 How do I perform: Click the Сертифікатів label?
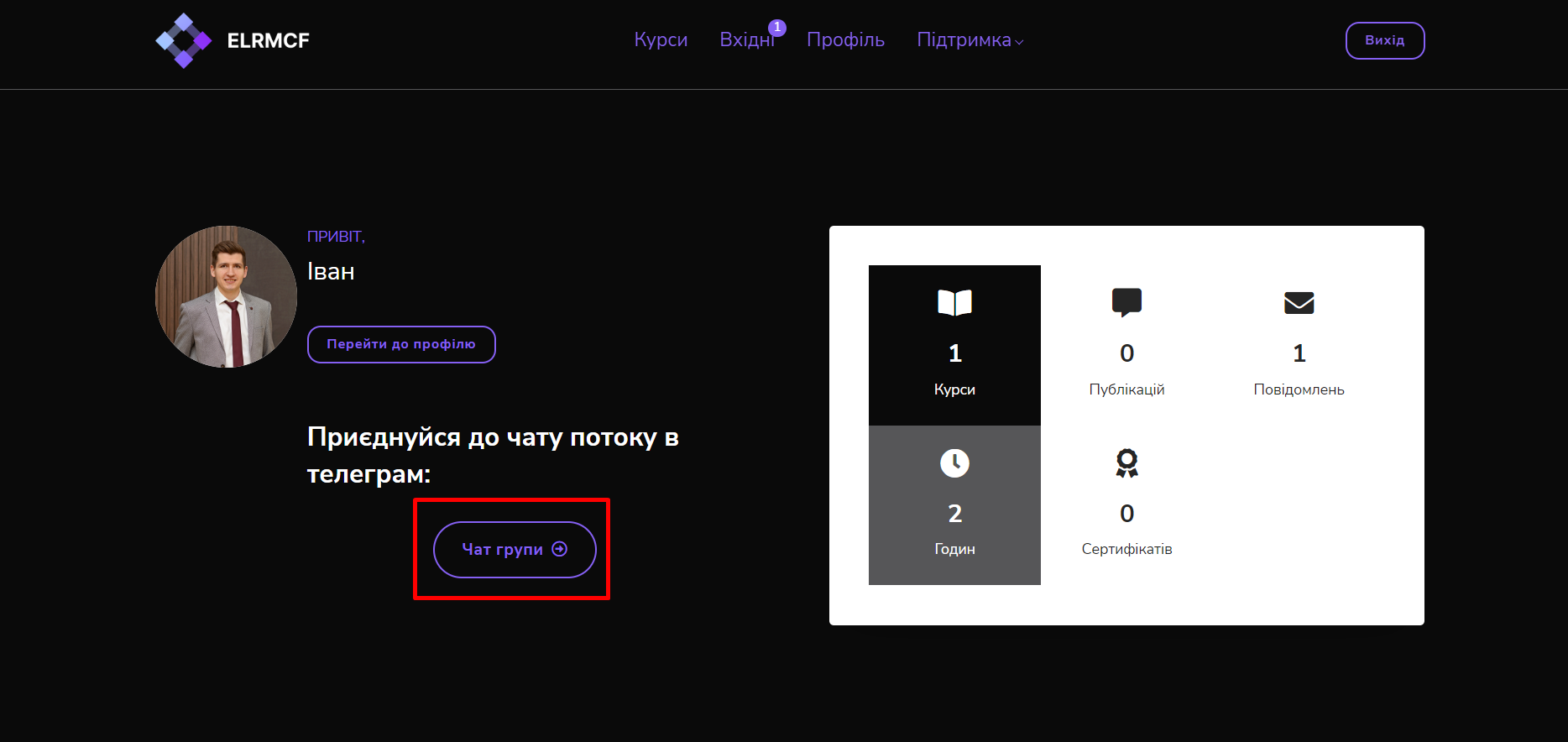(x=1126, y=549)
